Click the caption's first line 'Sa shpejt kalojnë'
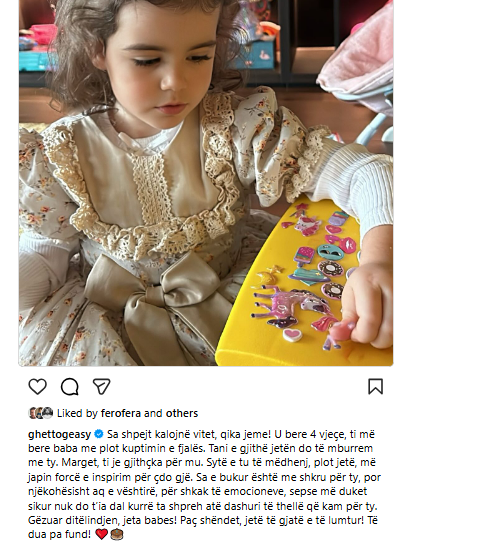487x546 pixels. (241, 435)
